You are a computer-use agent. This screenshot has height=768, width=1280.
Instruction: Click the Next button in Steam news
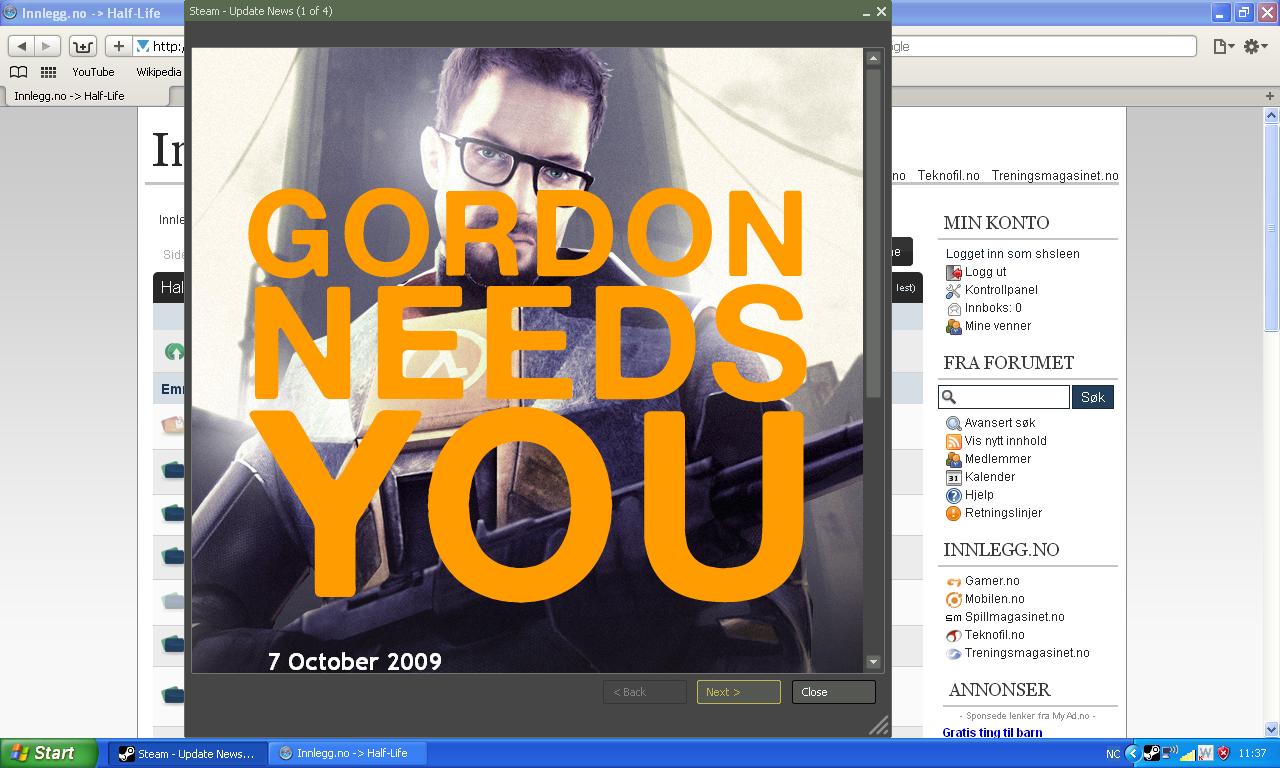pyautogui.click(x=738, y=692)
